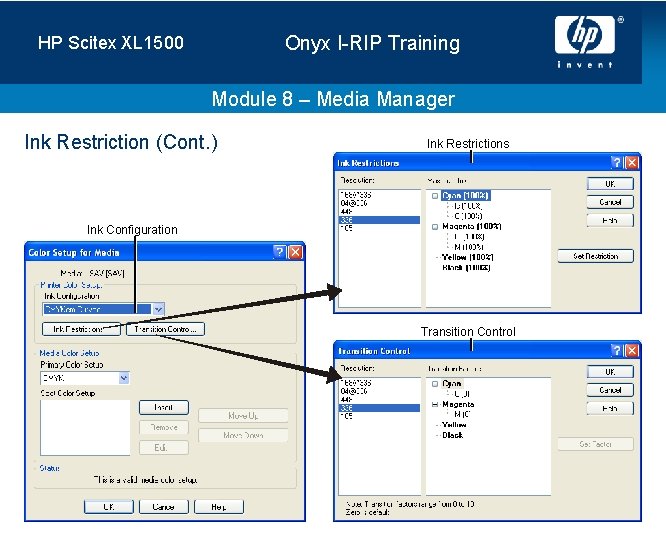Click the help question-mark icon in Color Setup for Media
This screenshot has height=539, width=666.
(279, 252)
